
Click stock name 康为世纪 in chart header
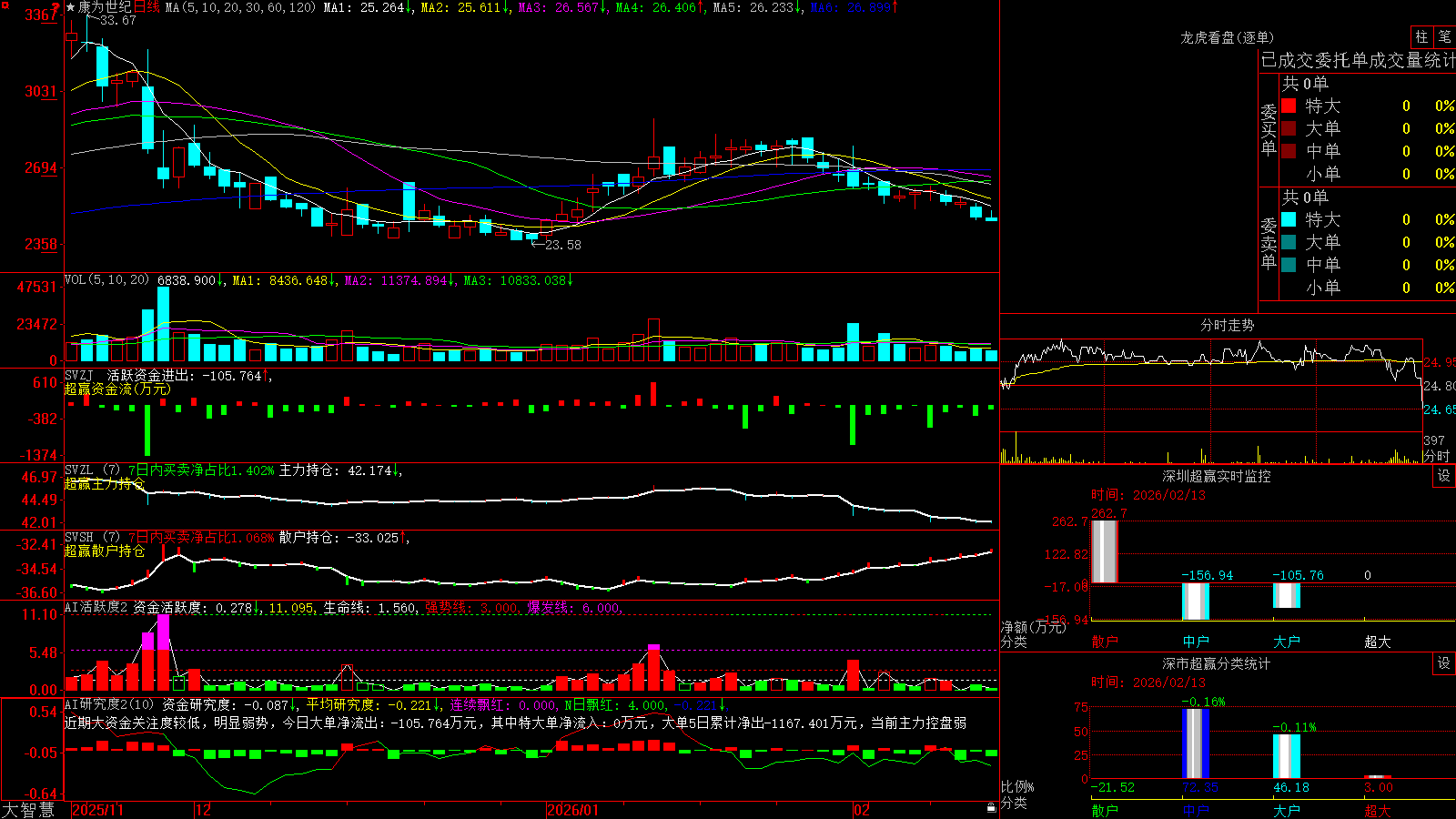click(105, 7)
